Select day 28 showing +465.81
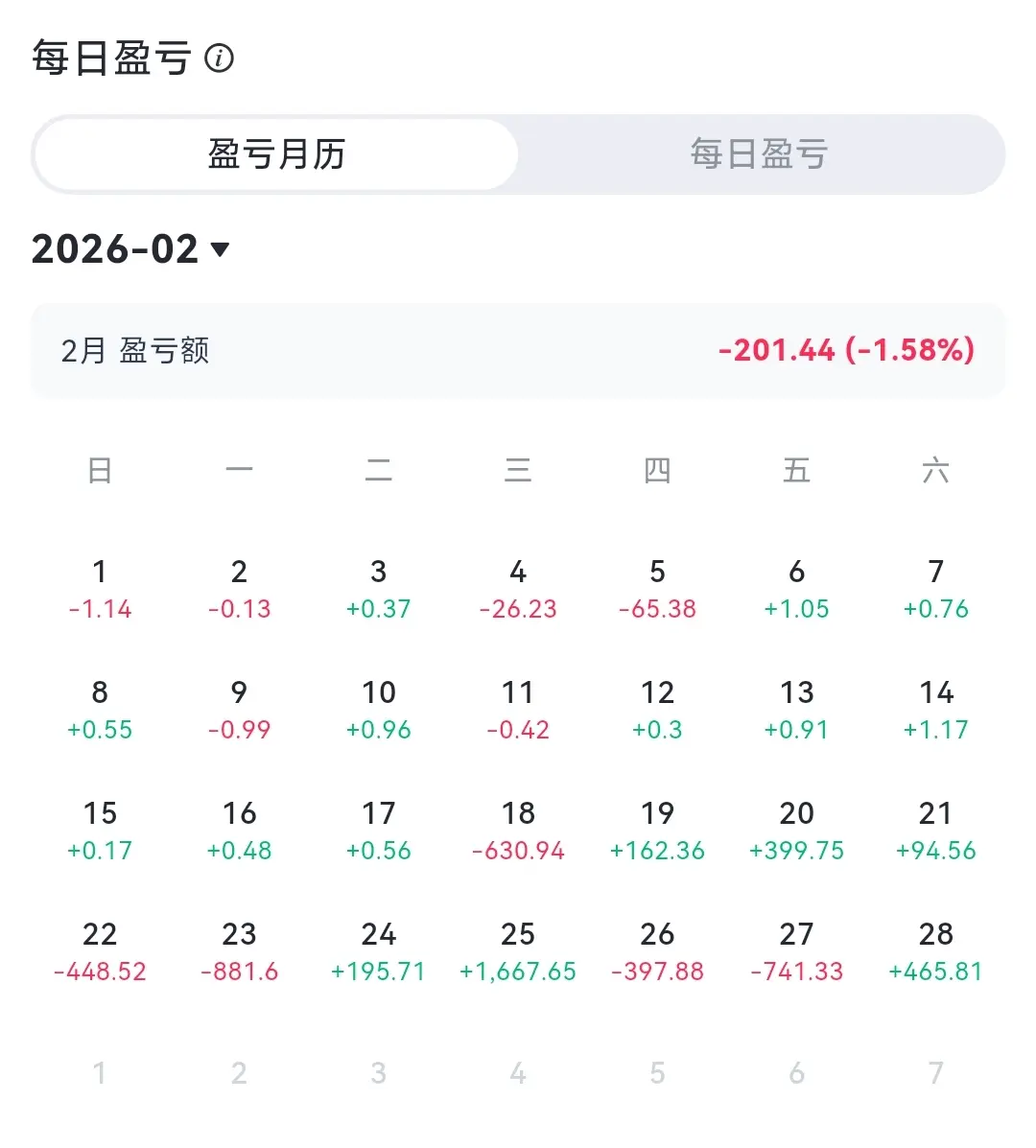 click(x=935, y=951)
